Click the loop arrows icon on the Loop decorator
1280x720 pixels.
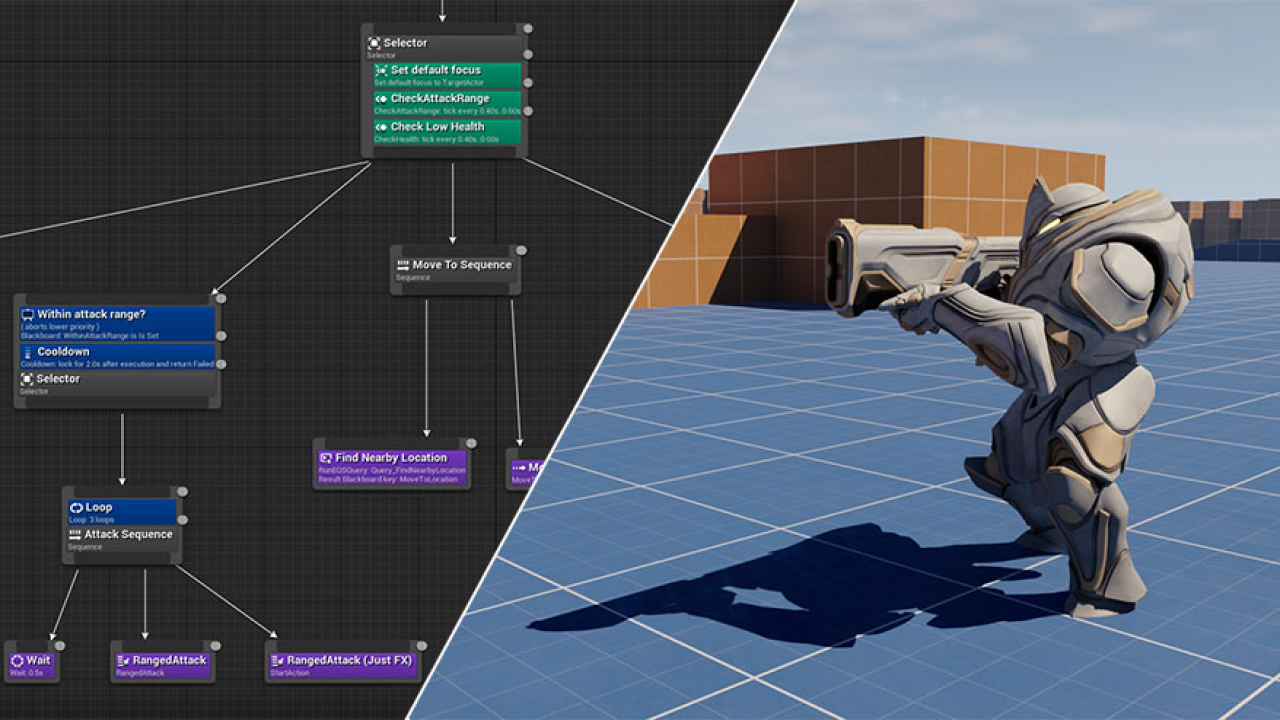(77, 508)
